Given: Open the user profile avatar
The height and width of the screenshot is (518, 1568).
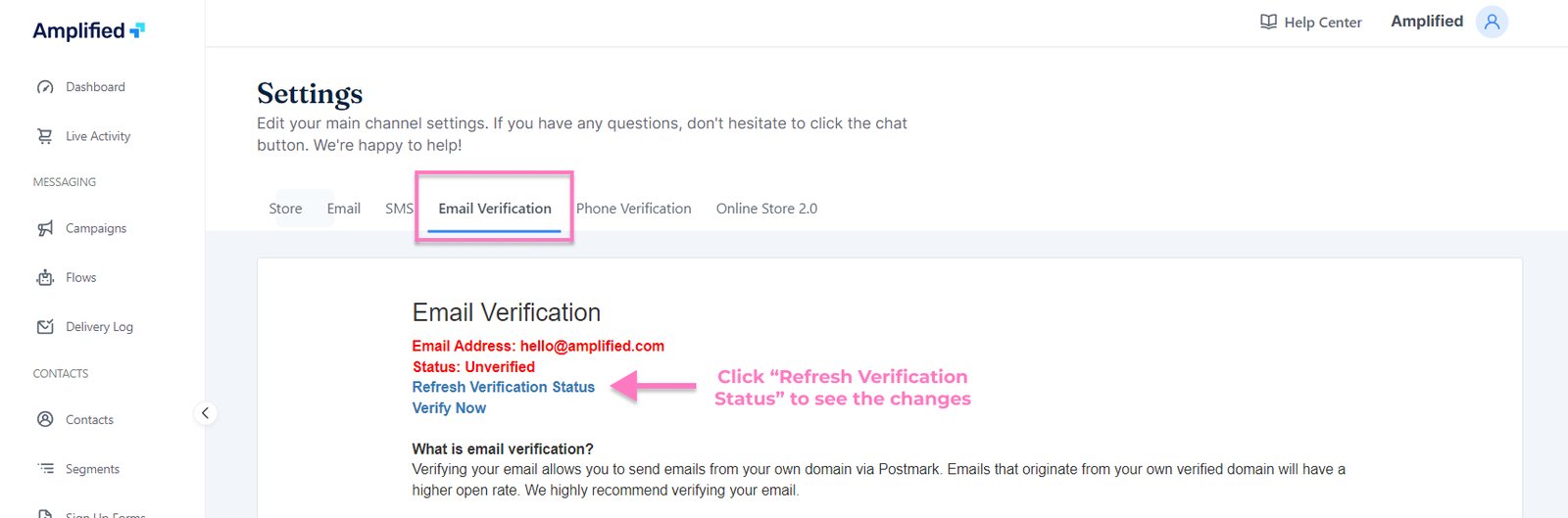Looking at the screenshot, I should [1492, 22].
